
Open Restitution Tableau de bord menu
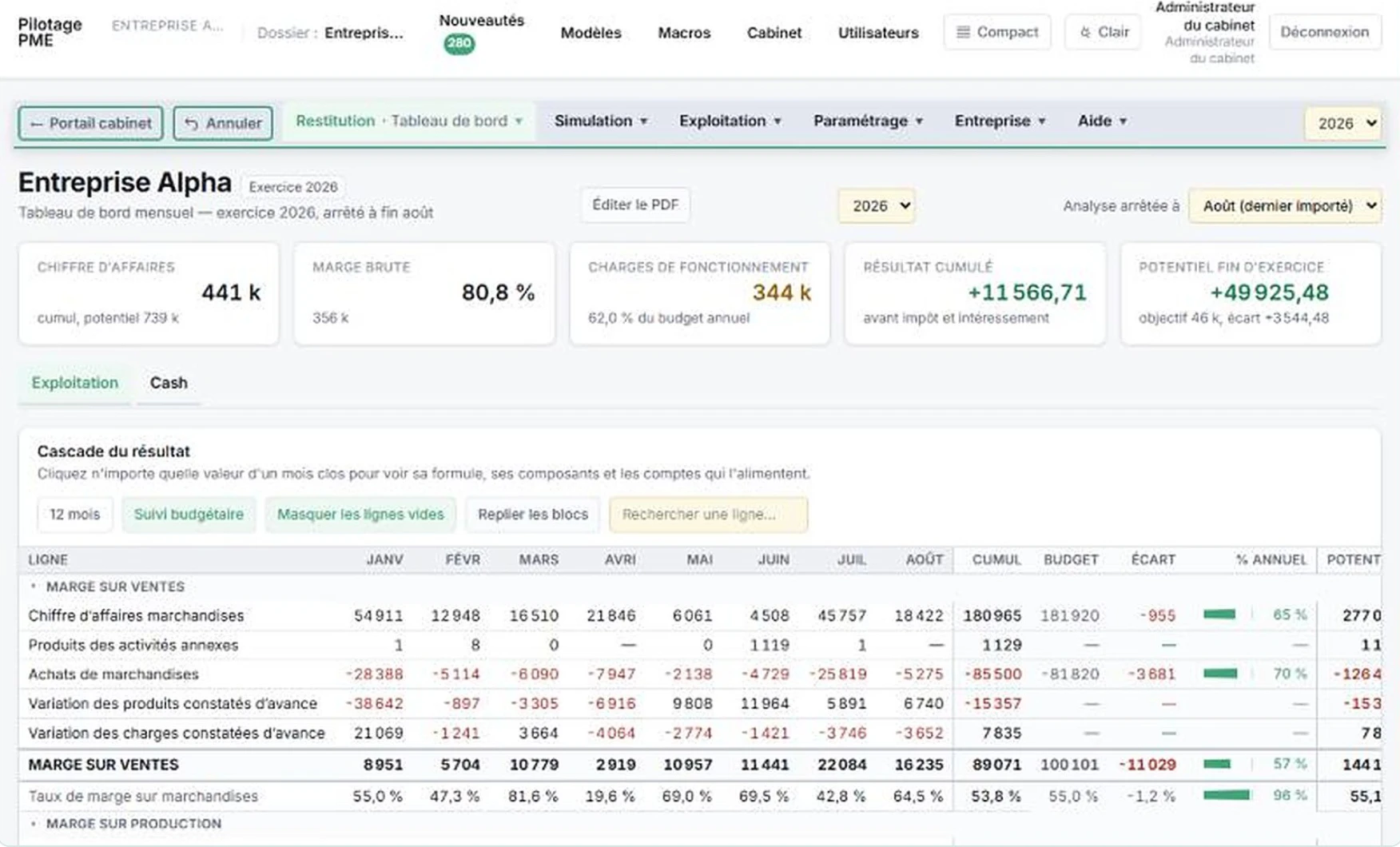point(409,121)
